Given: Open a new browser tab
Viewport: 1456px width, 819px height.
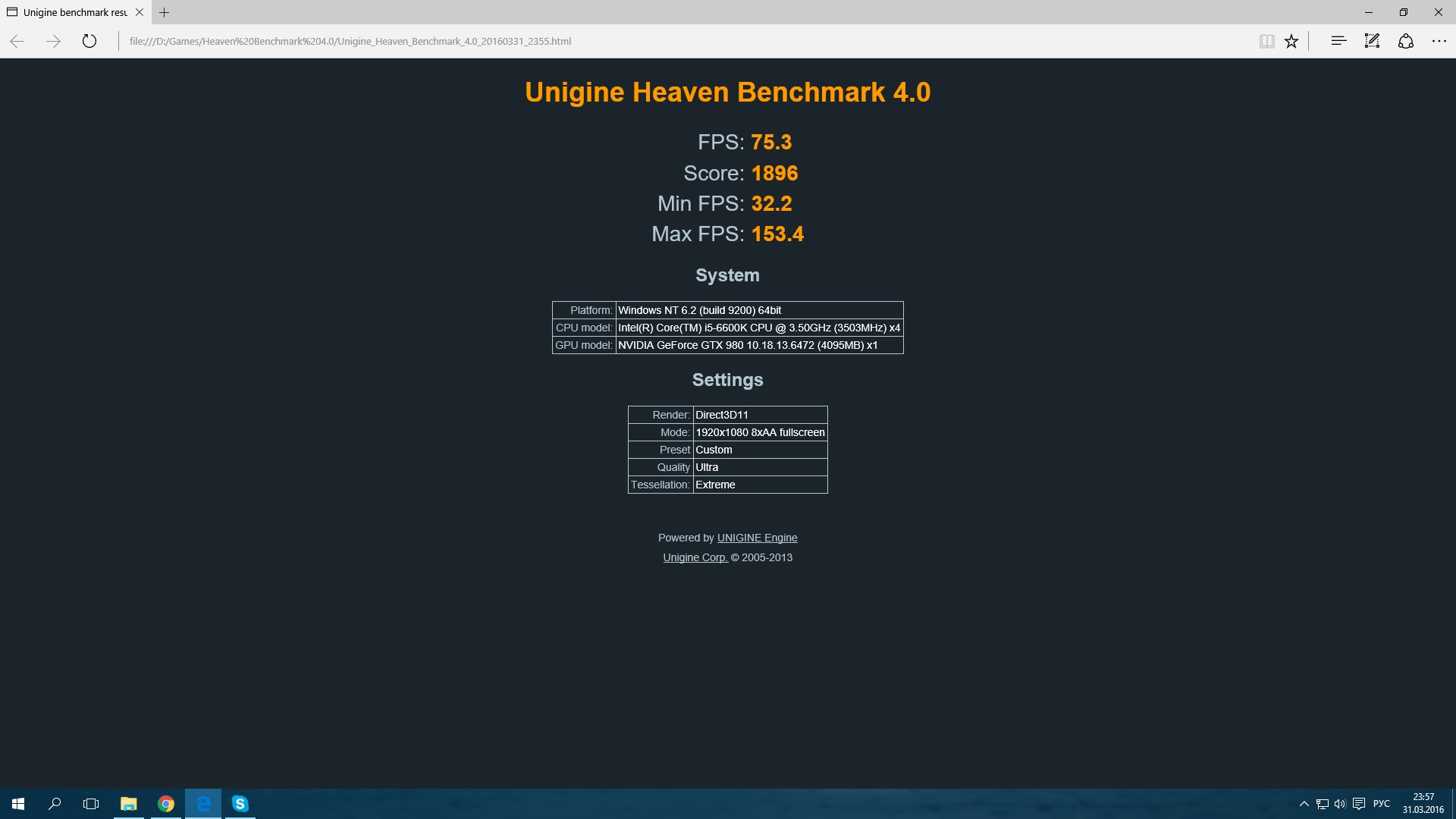Looking at the screenshot, I should pos(165,12).
